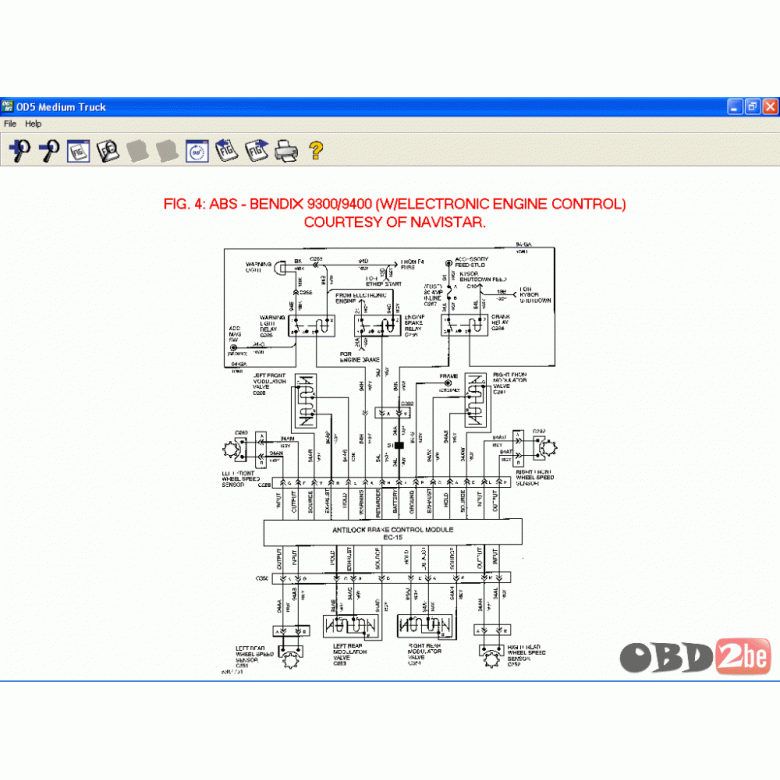Click the Right Rear Wheel Speed Sensor symbol
Screen dimensions: 780x780
tap(492, 657)
